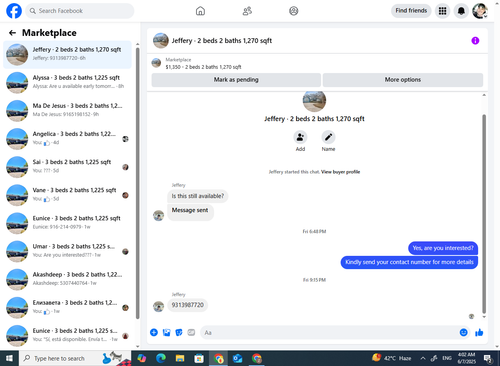The image size is (500, 366).
Task: Open the Sai conversation
Action: click(x=67, y=167)
